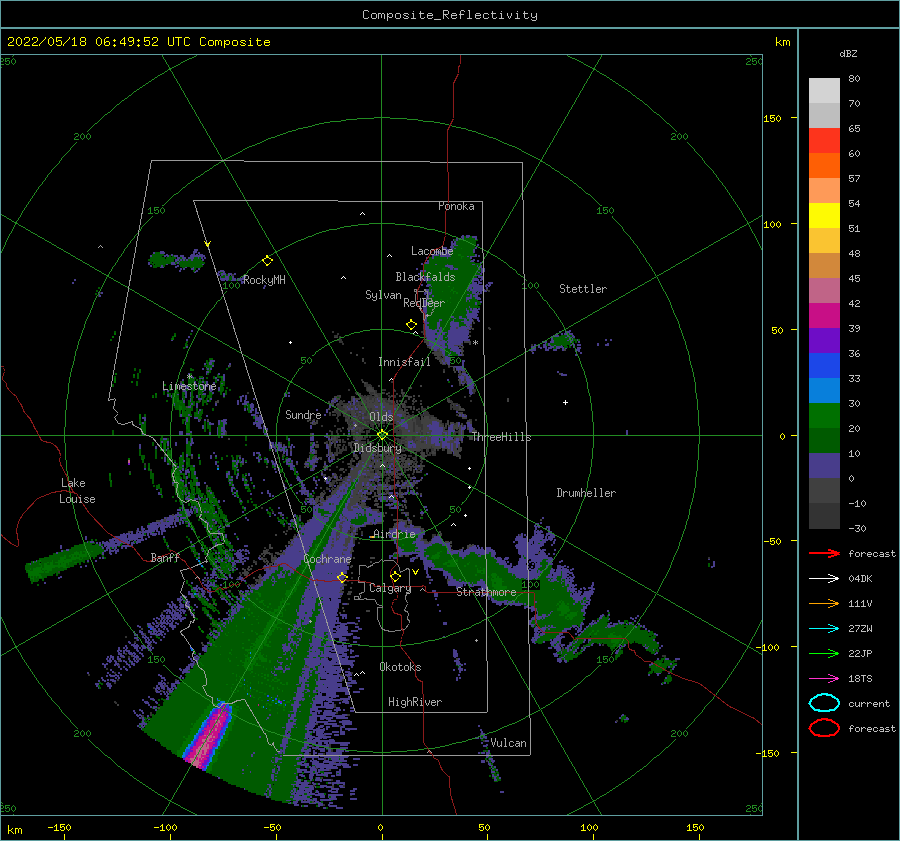This screenshot has width=900, height=841.
Task: Click the yellow diamond marker near RockyMH
Action: click(x=267, y=261)
